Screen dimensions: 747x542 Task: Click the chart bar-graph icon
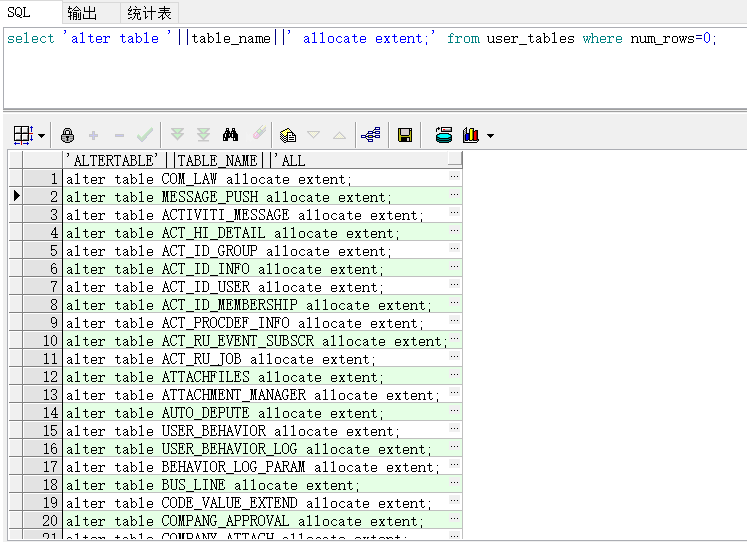point(471,135)
